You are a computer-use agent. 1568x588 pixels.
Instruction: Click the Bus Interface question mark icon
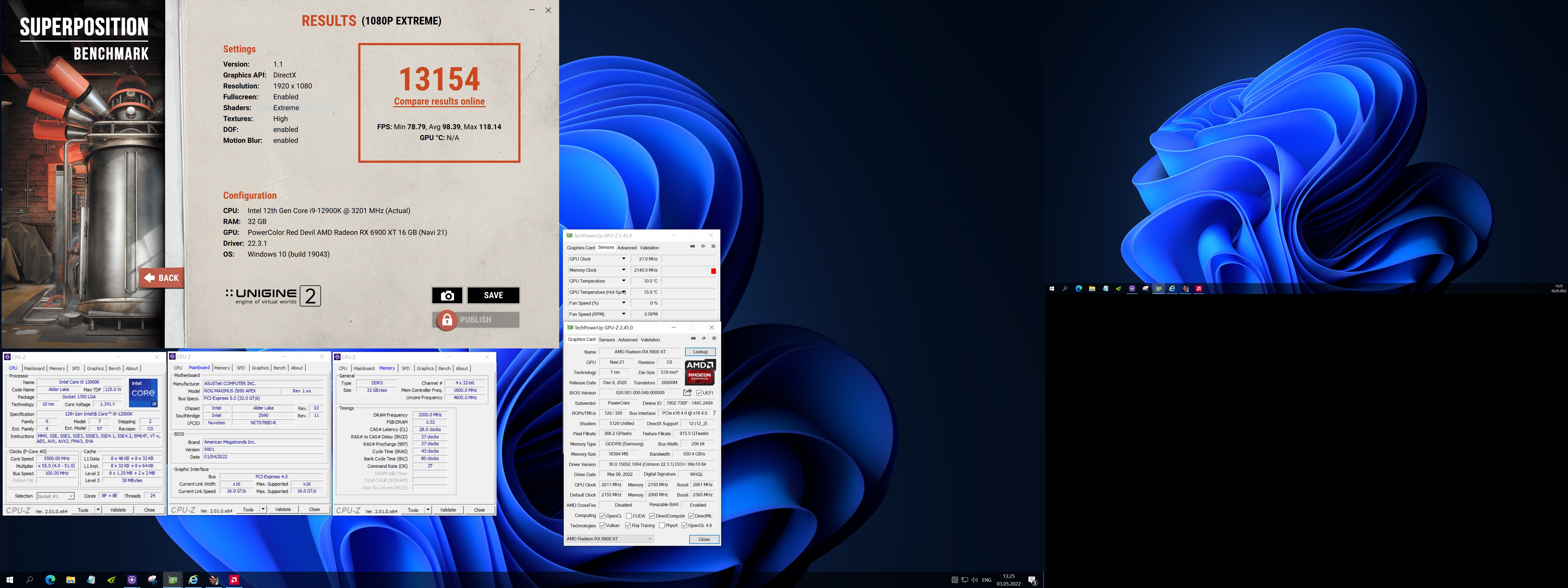click(x=714, y=413)
